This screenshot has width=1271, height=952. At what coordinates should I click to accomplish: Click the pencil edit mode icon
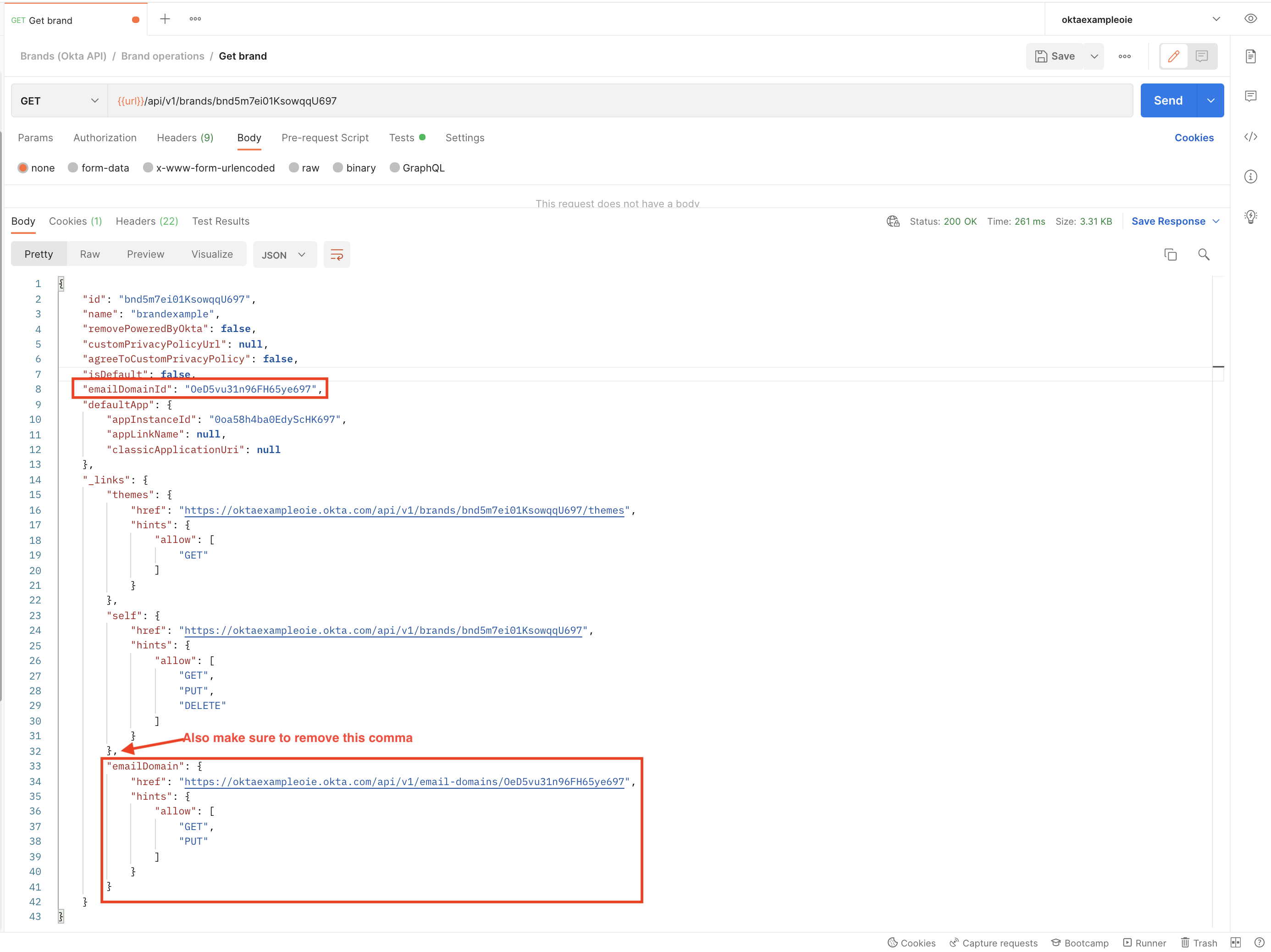pos(1174,56)
